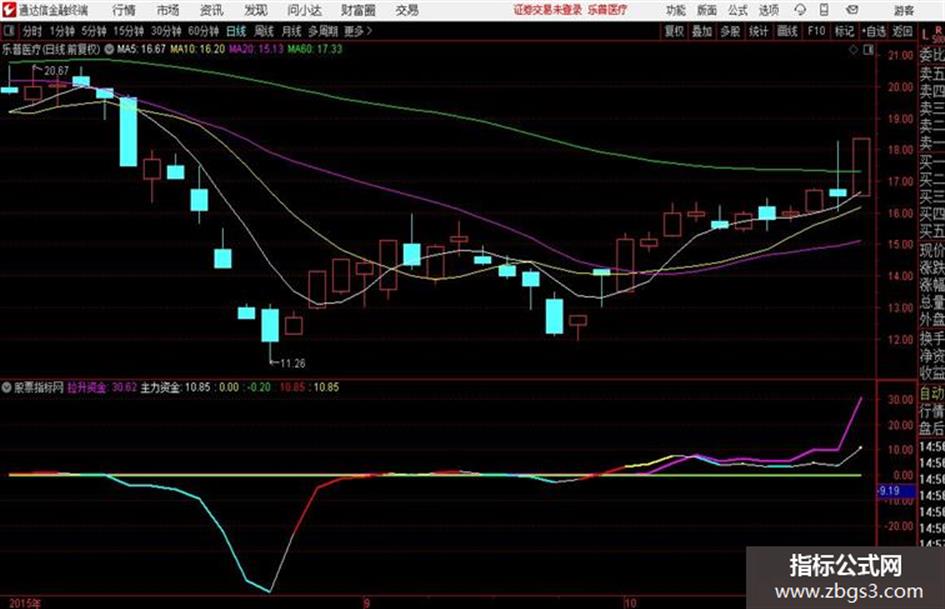Select the 日线 daily period tab
945x609 pixels.
point(236,31)
